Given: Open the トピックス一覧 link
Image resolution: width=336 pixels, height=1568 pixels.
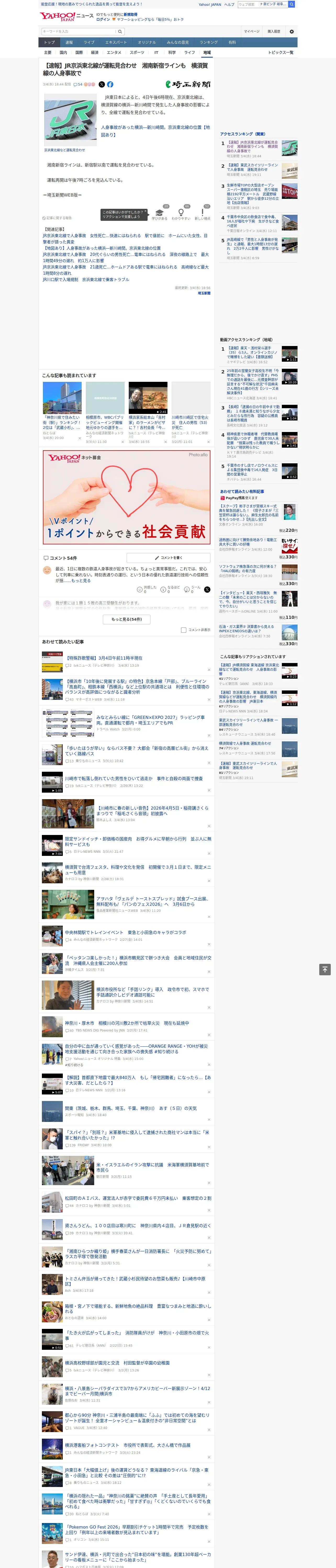Looking at the screenshot, I should click(281, 52).
